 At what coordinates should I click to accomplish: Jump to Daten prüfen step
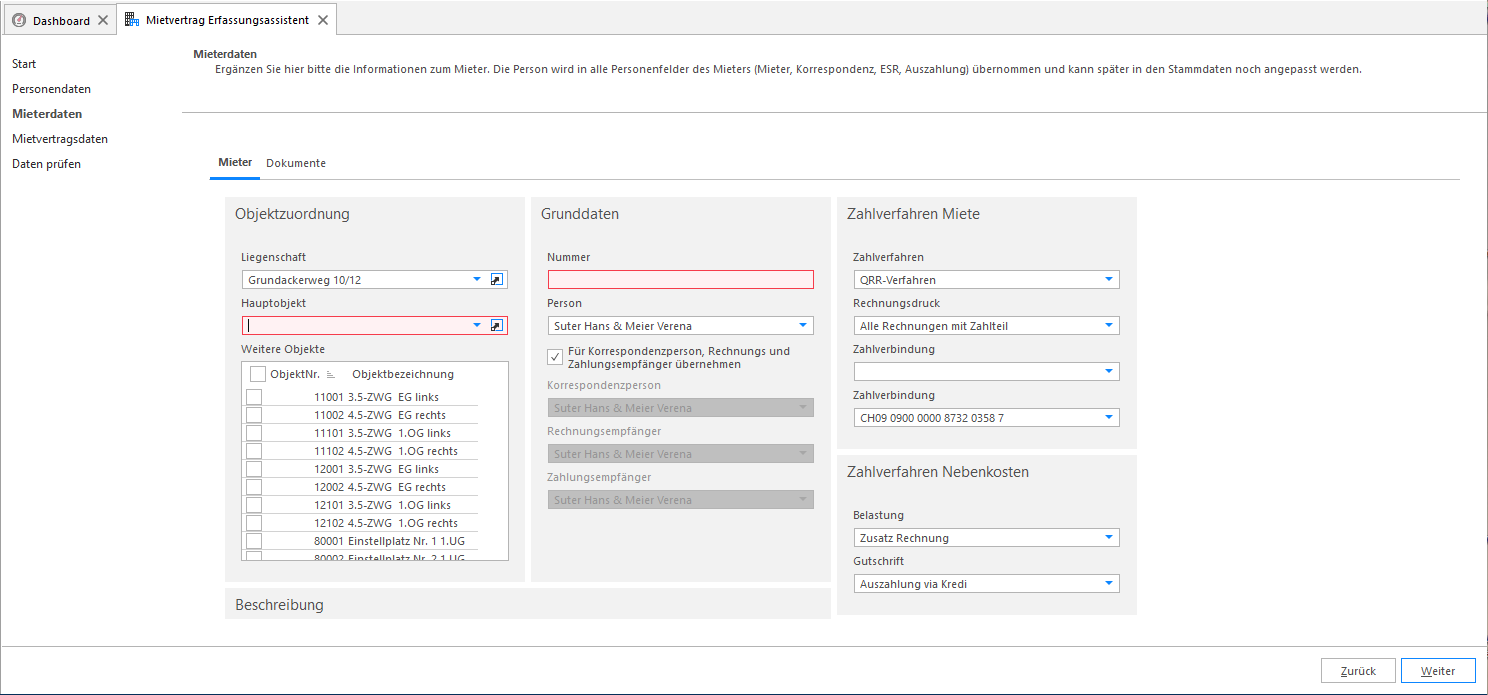coord(46,164)
